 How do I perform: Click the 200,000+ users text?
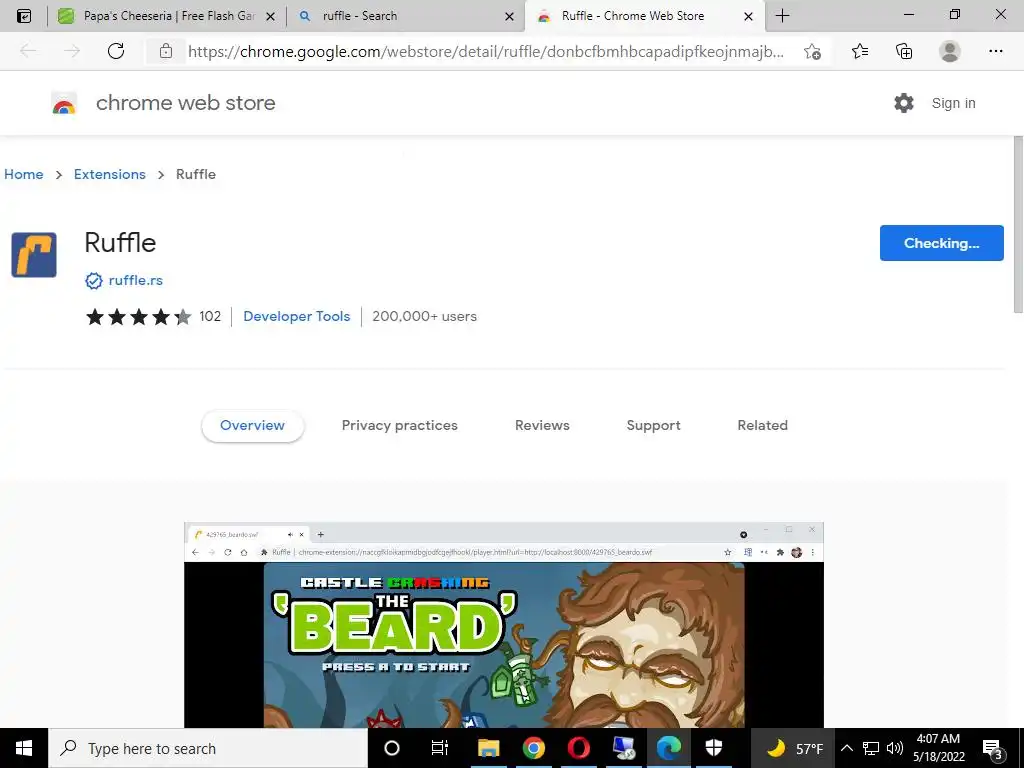[x=424, y=316]
